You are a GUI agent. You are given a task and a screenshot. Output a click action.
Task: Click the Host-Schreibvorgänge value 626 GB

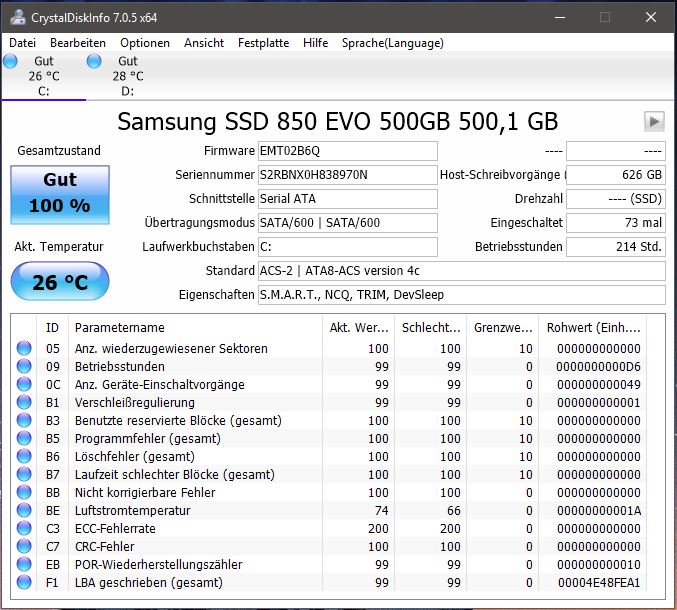point(616,175)
